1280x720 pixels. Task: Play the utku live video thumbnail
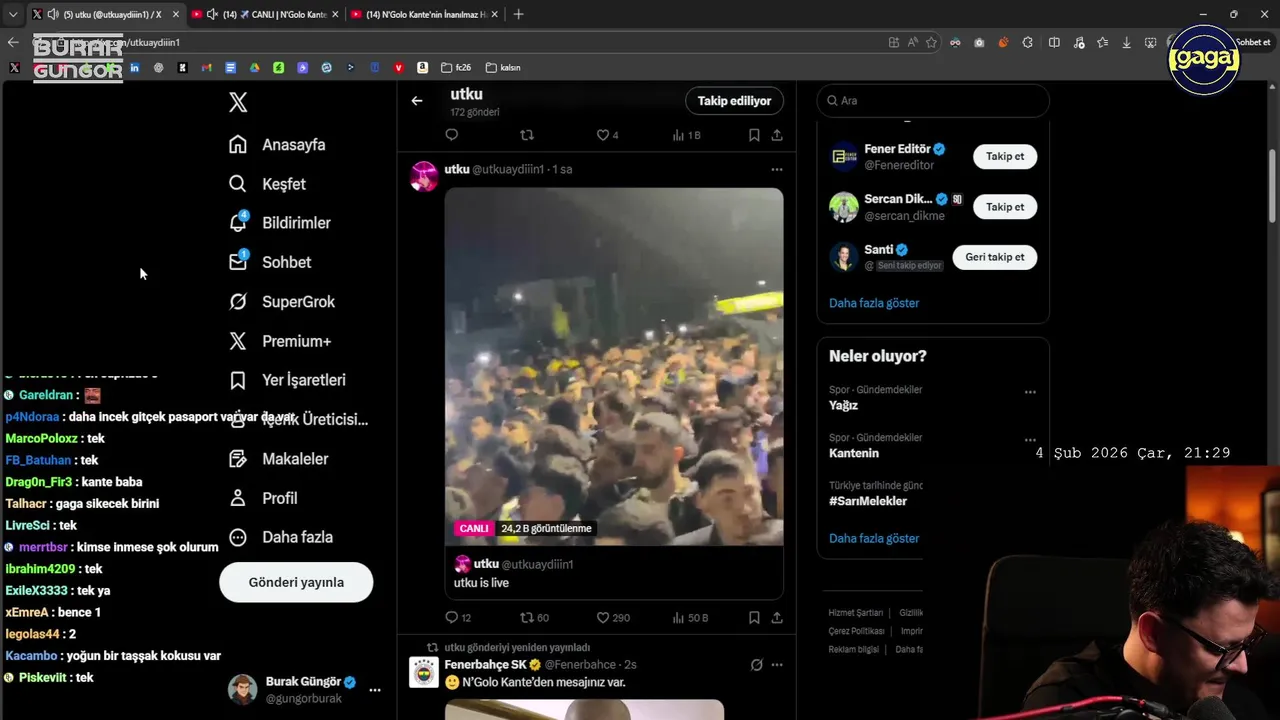[x=614, y=367]
